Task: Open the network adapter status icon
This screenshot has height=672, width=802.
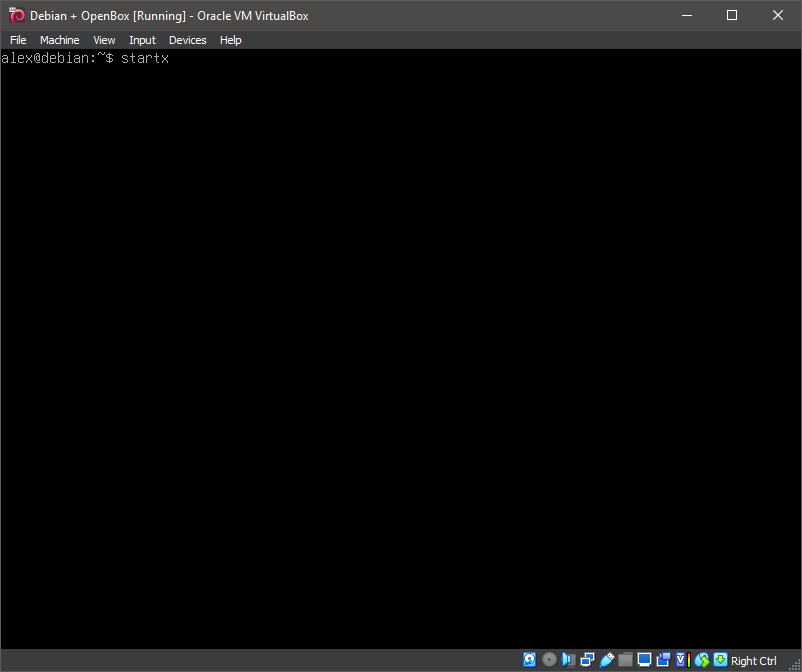Action: click(x=587, y=660)
